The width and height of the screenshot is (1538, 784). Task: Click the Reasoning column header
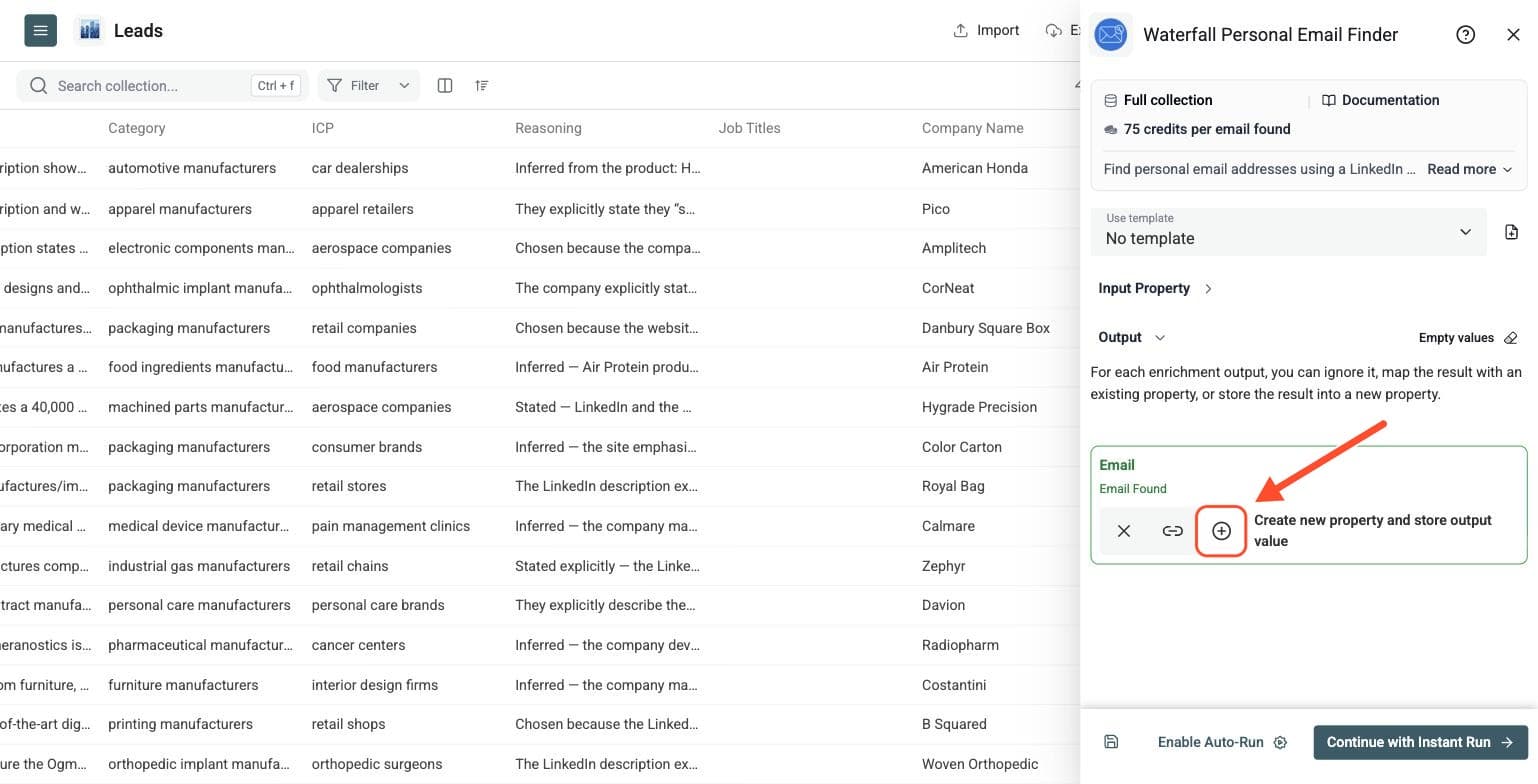point(548,128)
